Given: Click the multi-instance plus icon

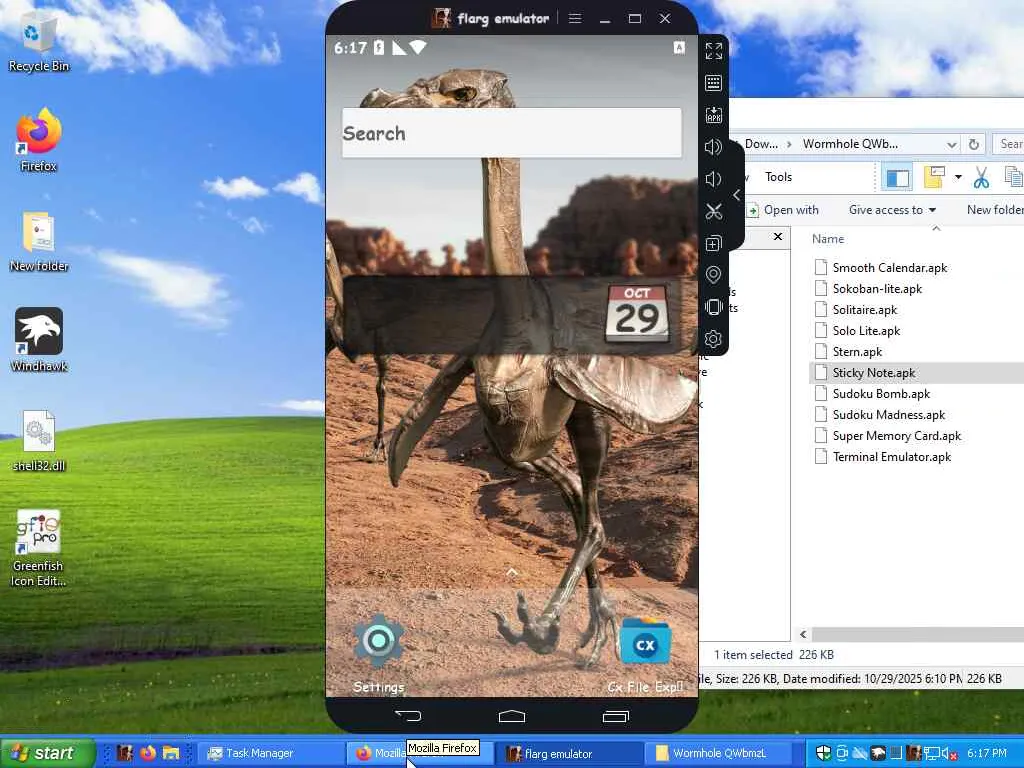Looking at the screenshot, I should [x=713, y=244].
